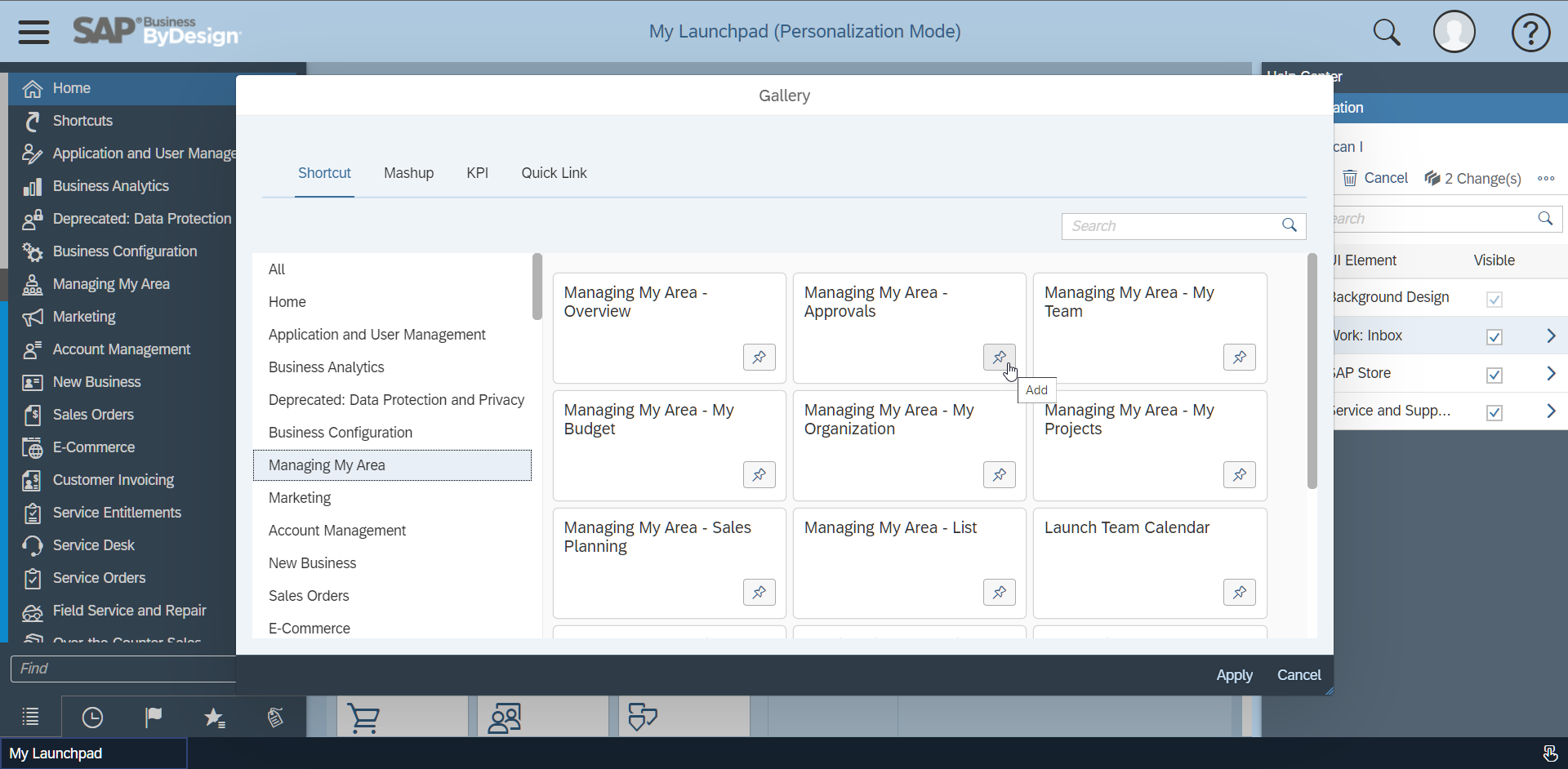Click the bottom-right status bar icon
This screenshot has width=1568, height=769.
1550,753
